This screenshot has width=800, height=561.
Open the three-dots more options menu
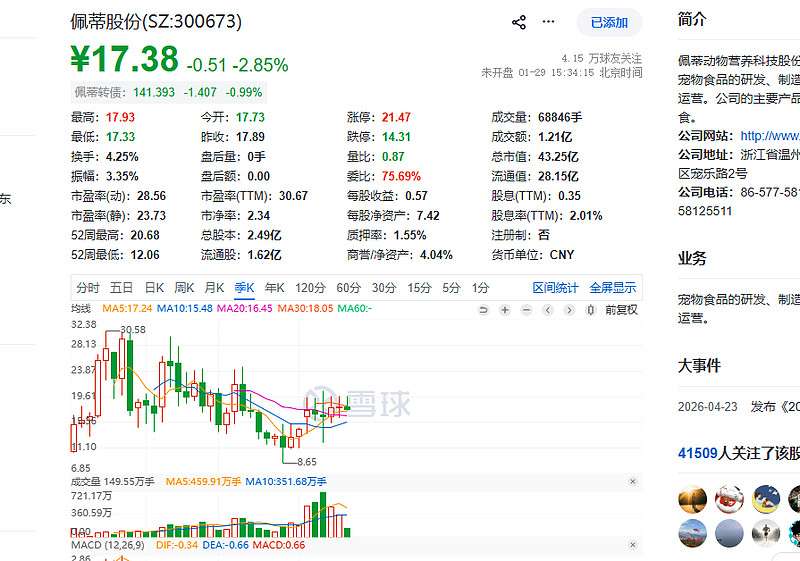(x=548, y=22)
